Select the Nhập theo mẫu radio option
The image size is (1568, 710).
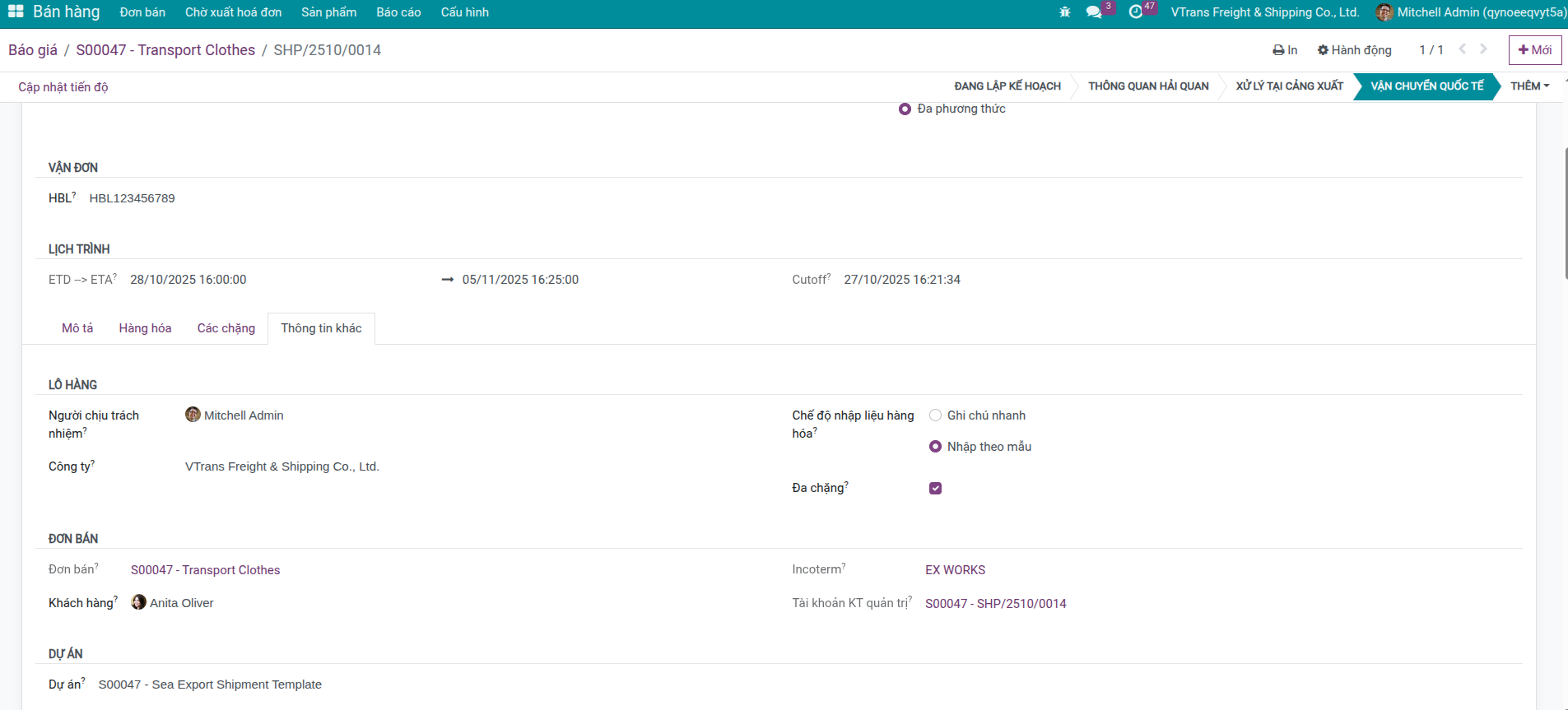tap(935, 447)
